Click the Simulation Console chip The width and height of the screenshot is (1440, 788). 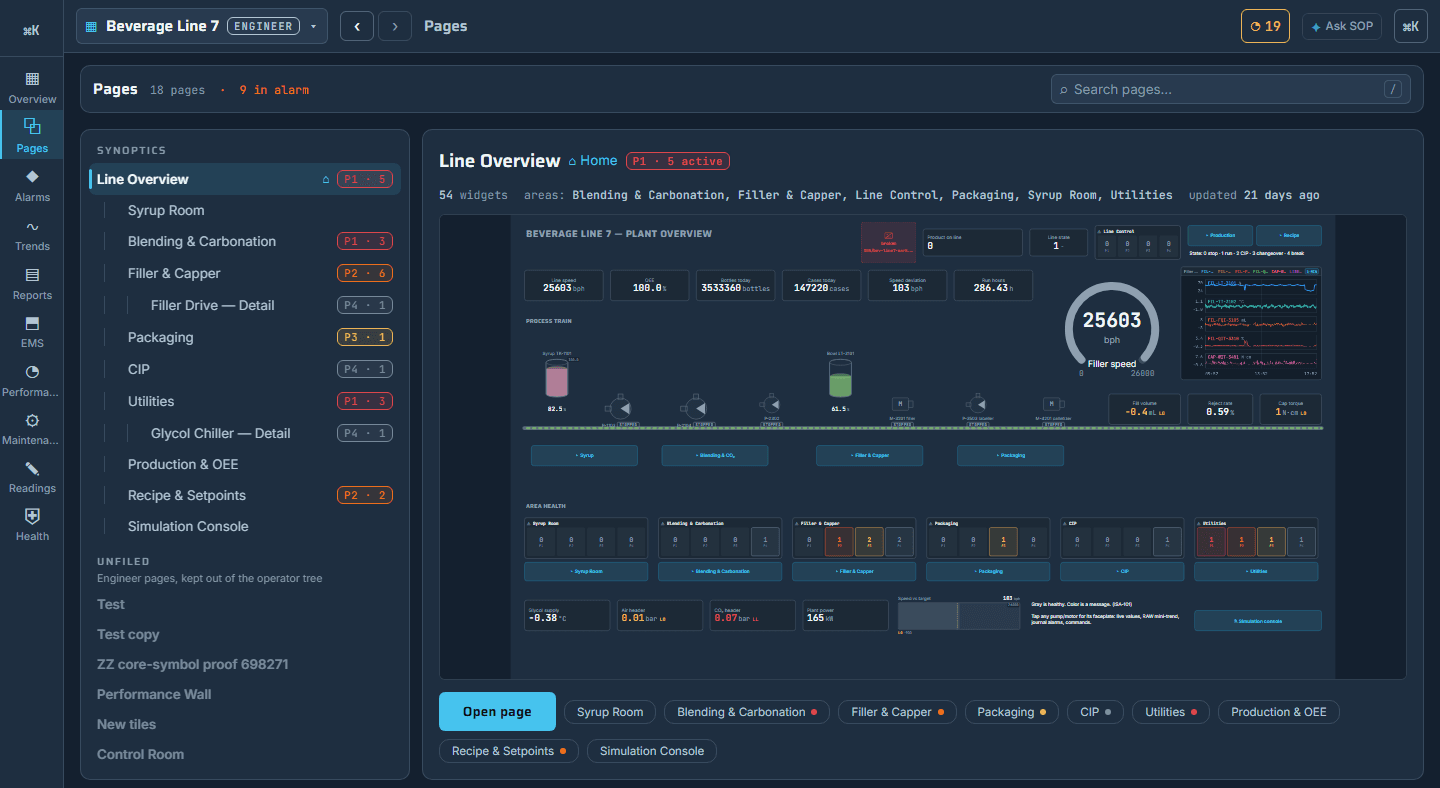pyautogui.click(x=652, y=751)
